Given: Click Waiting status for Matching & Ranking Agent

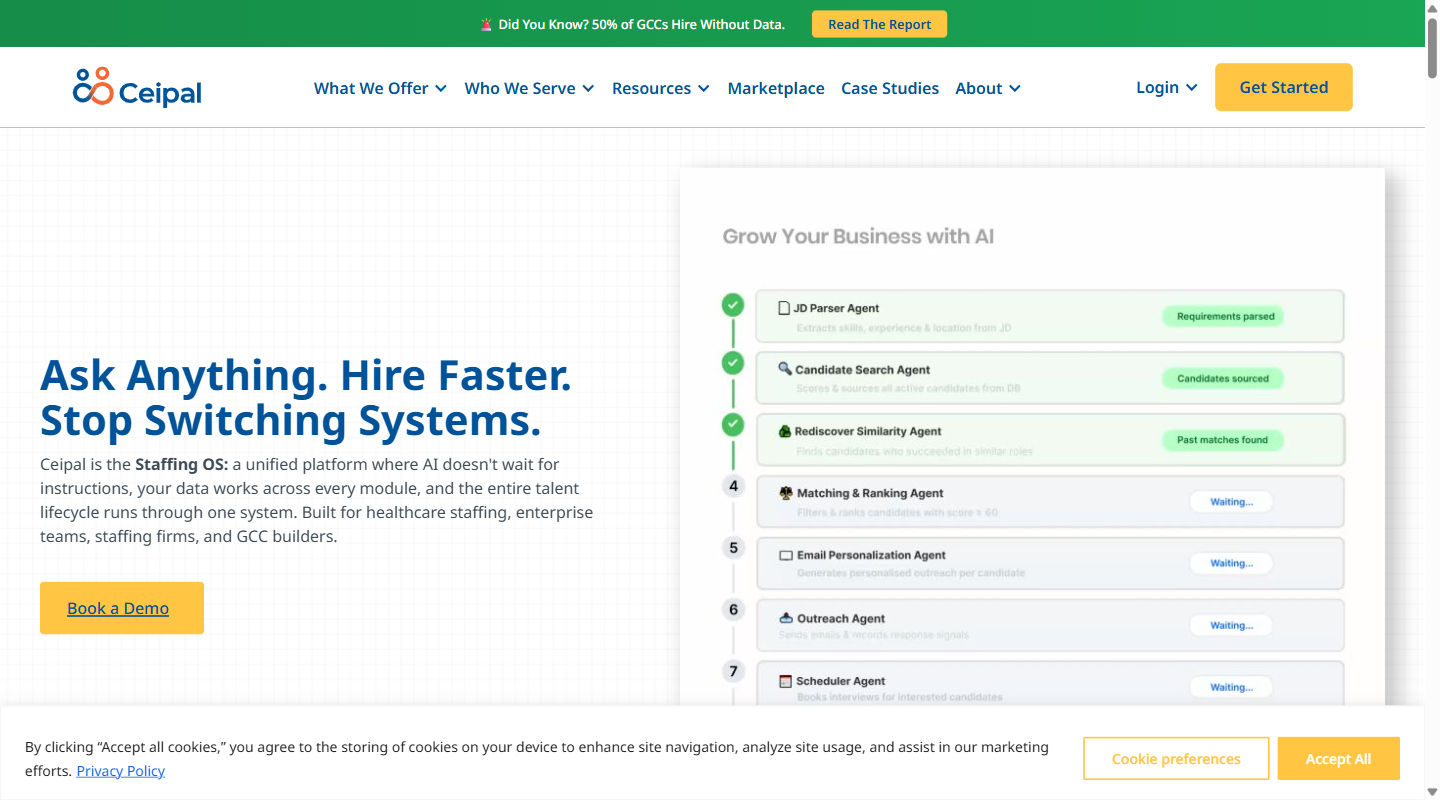Looking at the screenshot, I should tap(1231, 502).
